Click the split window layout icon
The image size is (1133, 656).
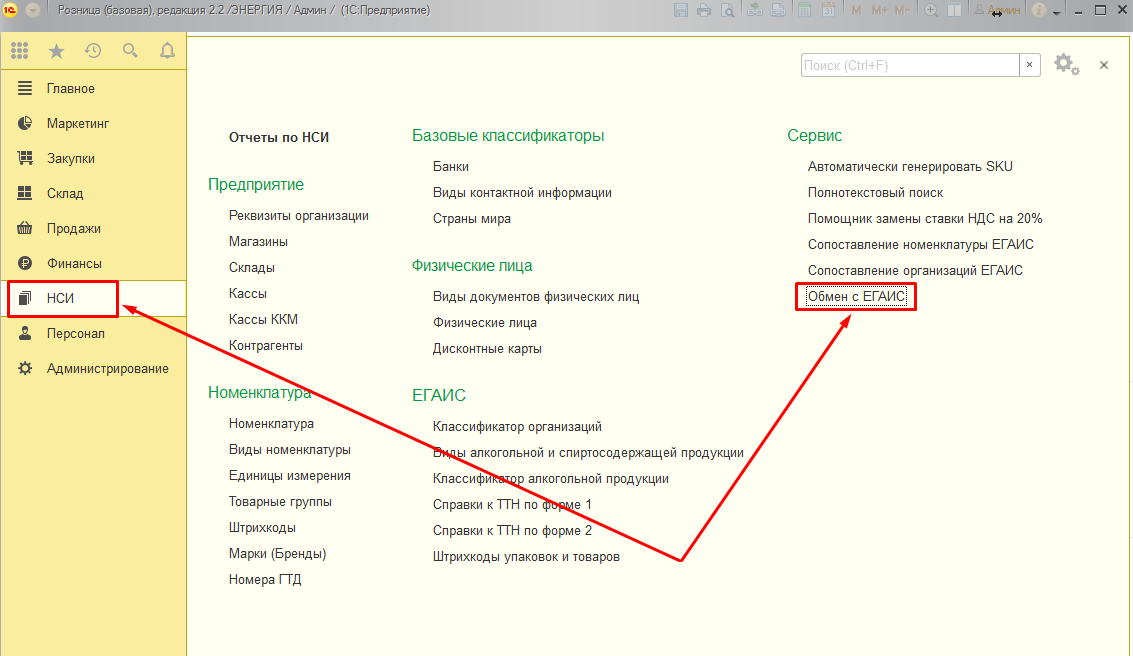click(x=955, y=10)
